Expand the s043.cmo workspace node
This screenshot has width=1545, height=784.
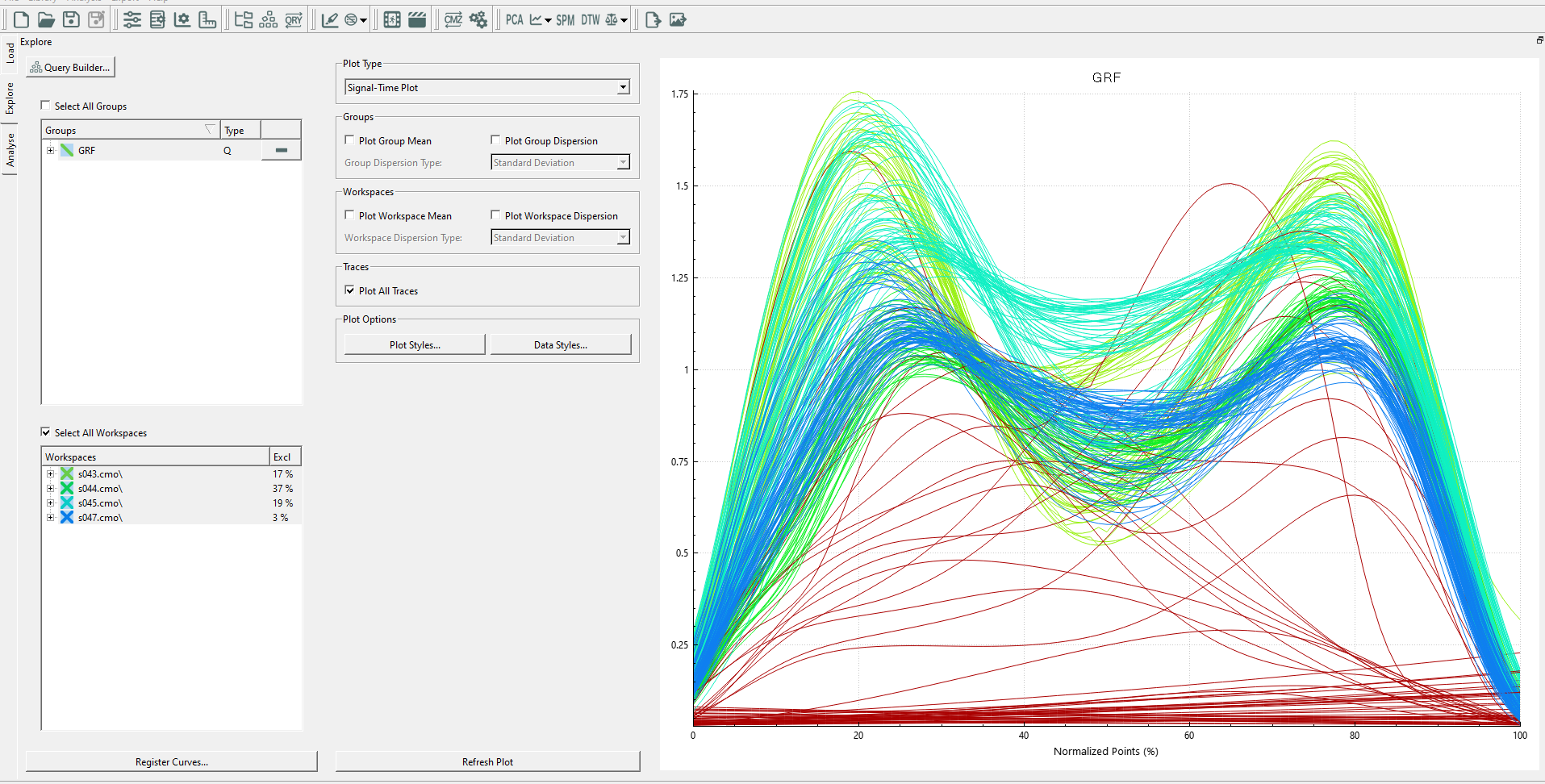coord(50,473)
